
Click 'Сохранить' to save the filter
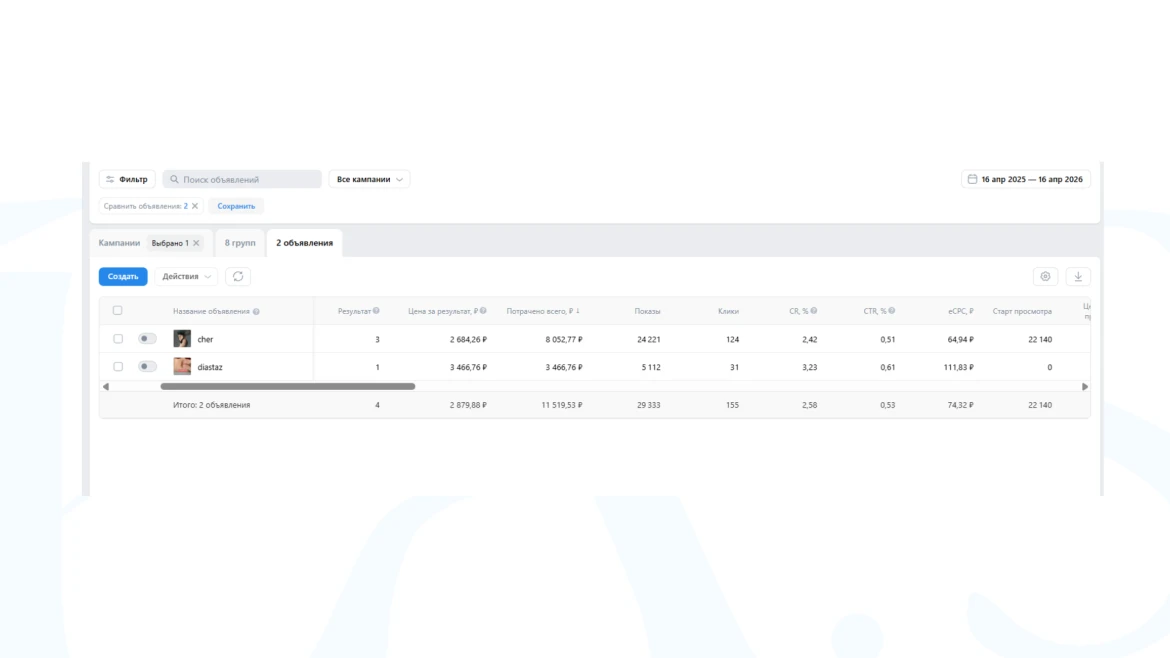pyautogui.click(x=237, y=206)
